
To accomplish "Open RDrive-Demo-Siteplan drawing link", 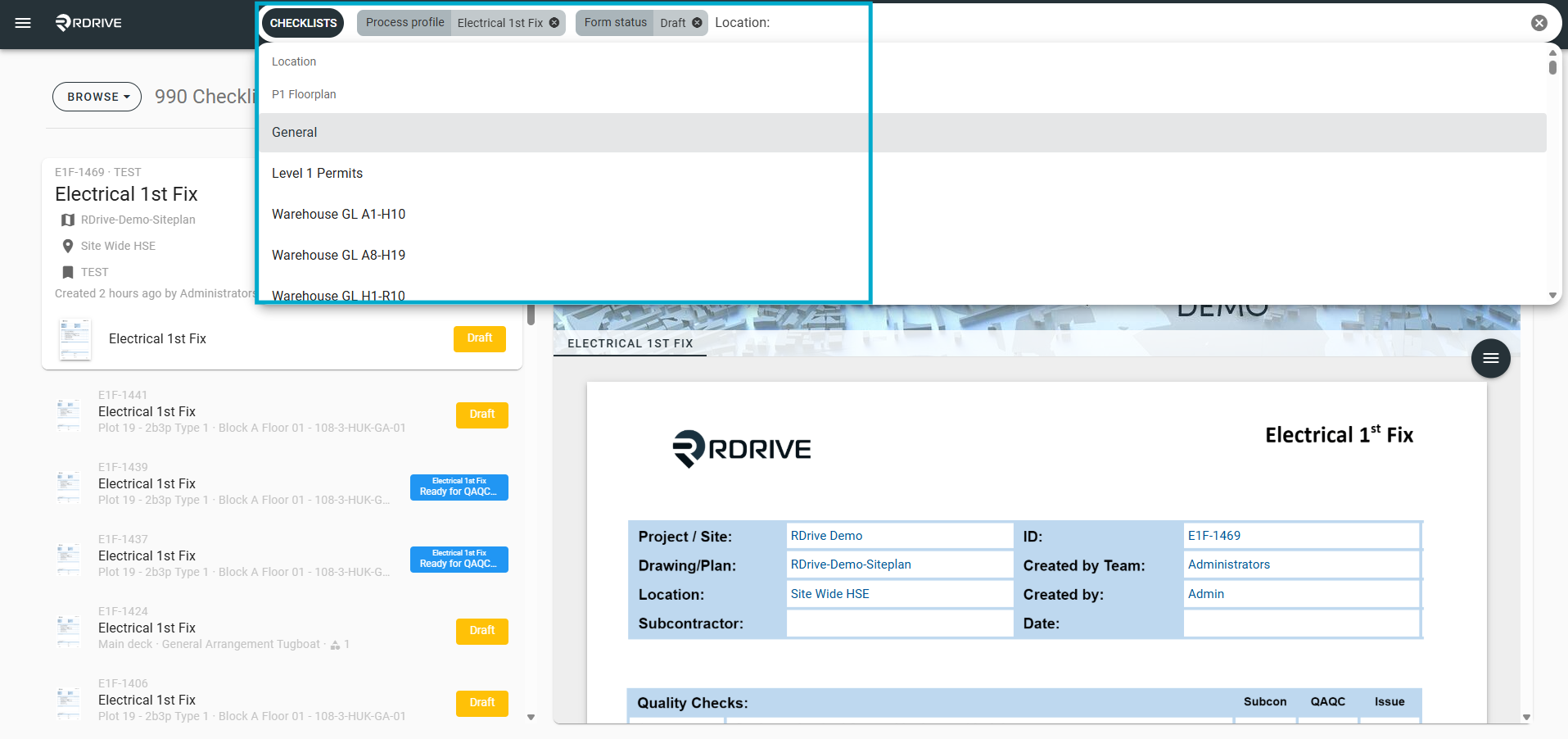I will point(851,564).
